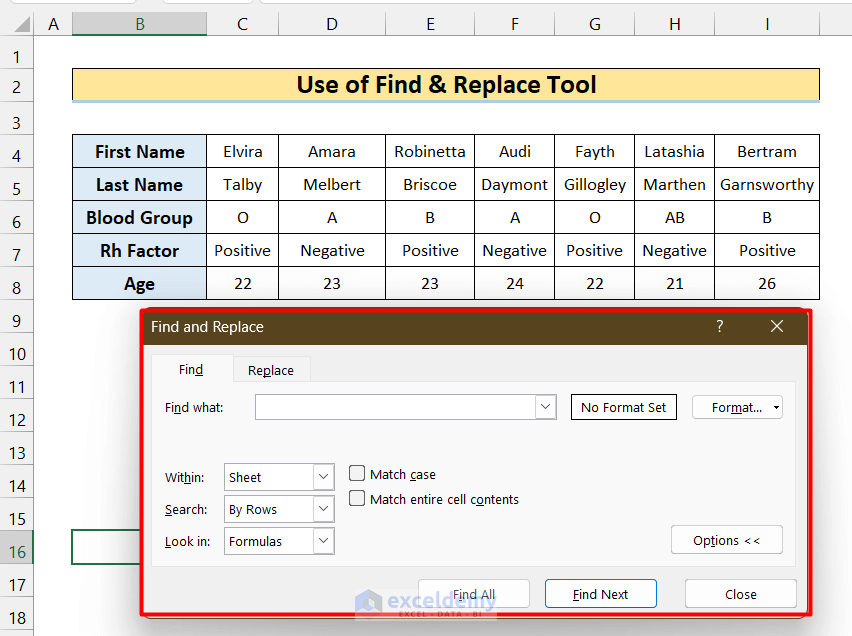This screenshot has height=636, width=852.
Task: Open the Search By Rows dropdown
Action: click(x=323, y=510)
